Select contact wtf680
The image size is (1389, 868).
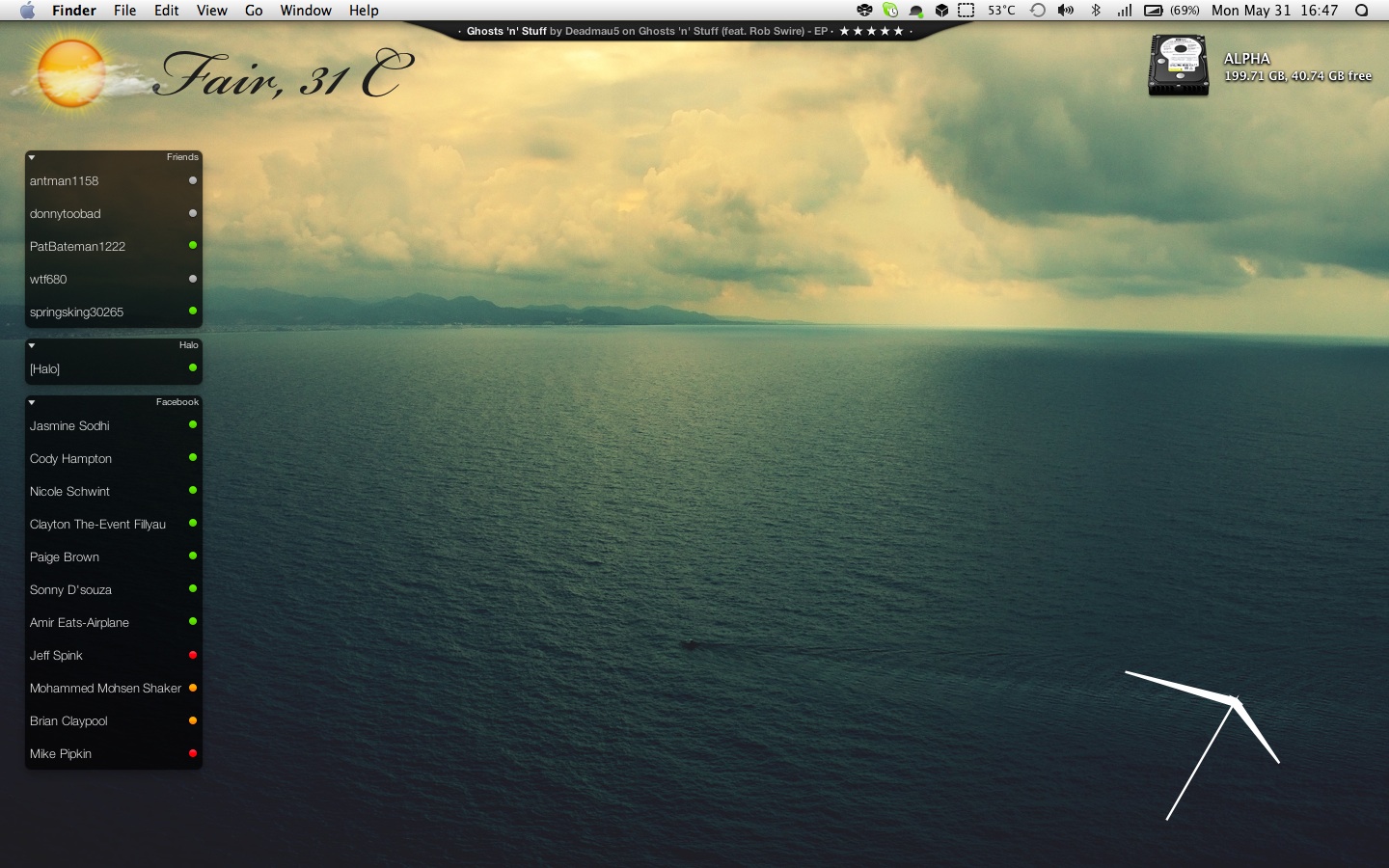tap(114, 280)
